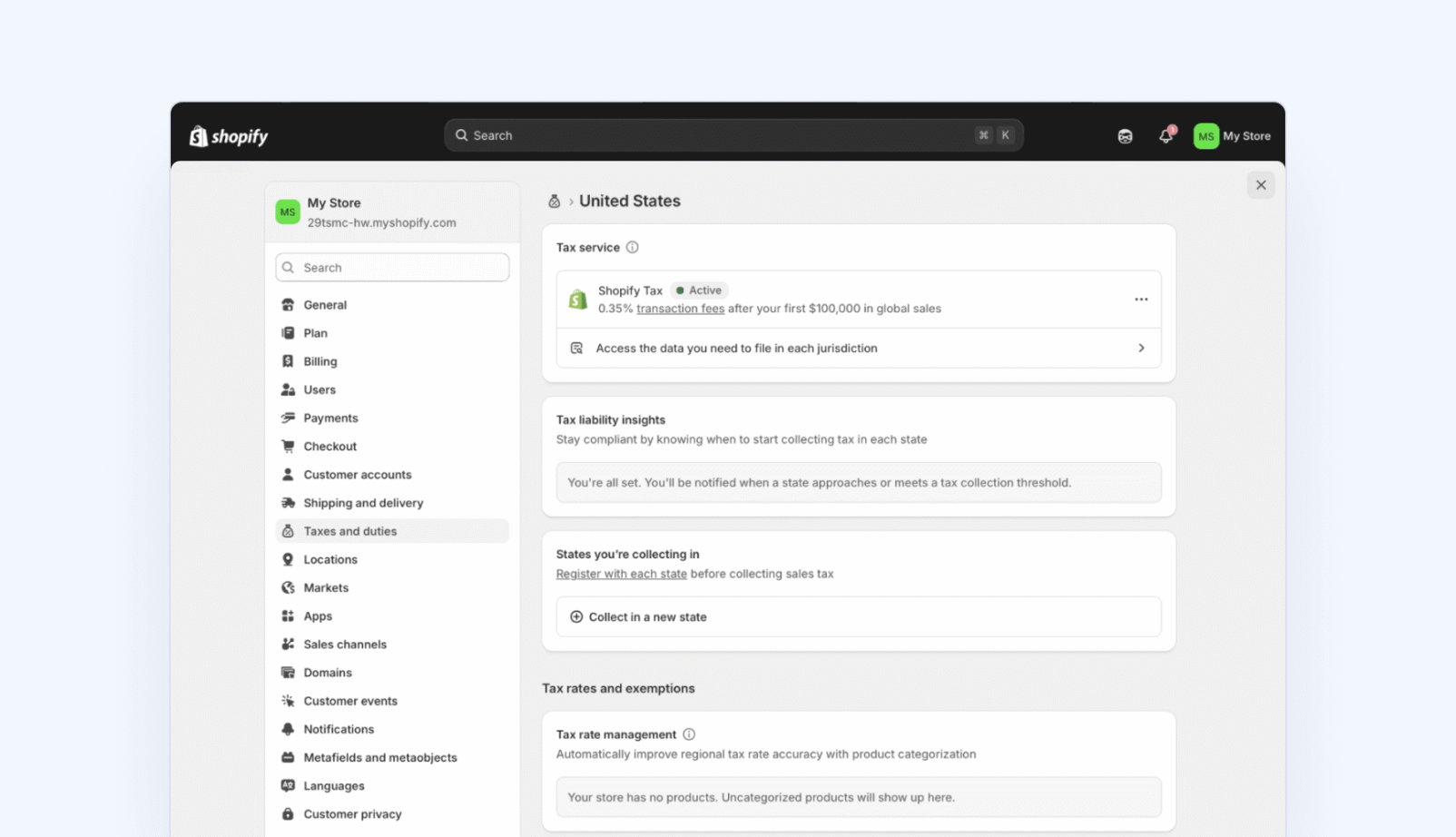Click the Tax service info icon
Viewport: 1456px width, 837px height.
[x=633, y=247]
